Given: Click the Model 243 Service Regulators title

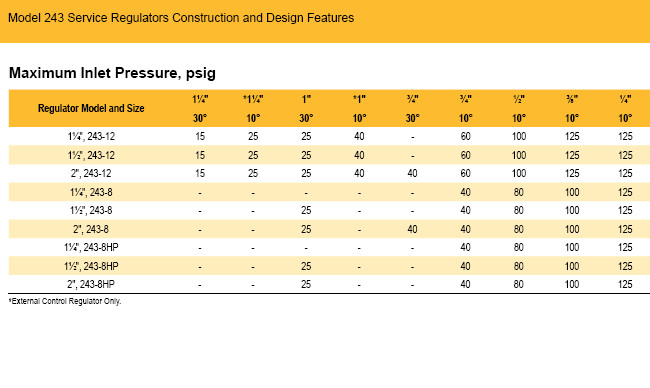Looking at the screenshot, I should (181, 18).
